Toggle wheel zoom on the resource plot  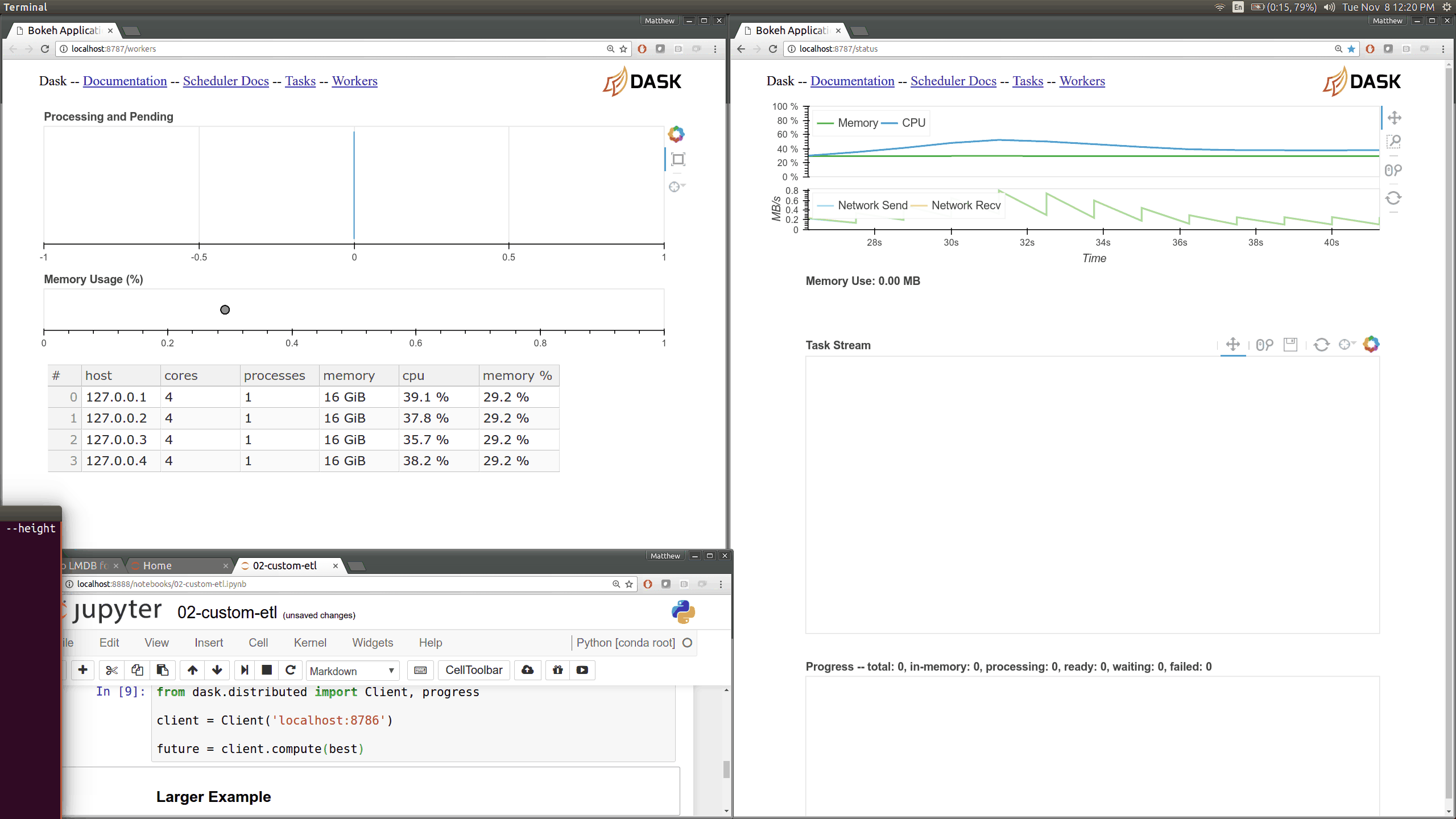coord(1393,170)
